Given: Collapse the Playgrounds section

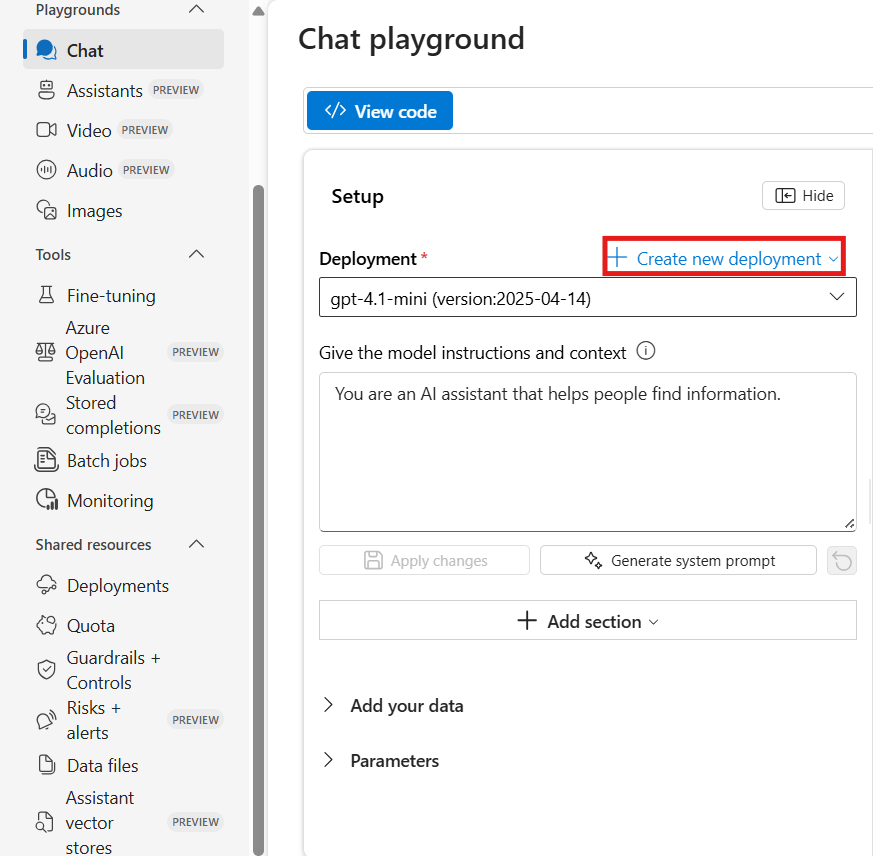Looking at the screenshot, I should click(197, 8).
